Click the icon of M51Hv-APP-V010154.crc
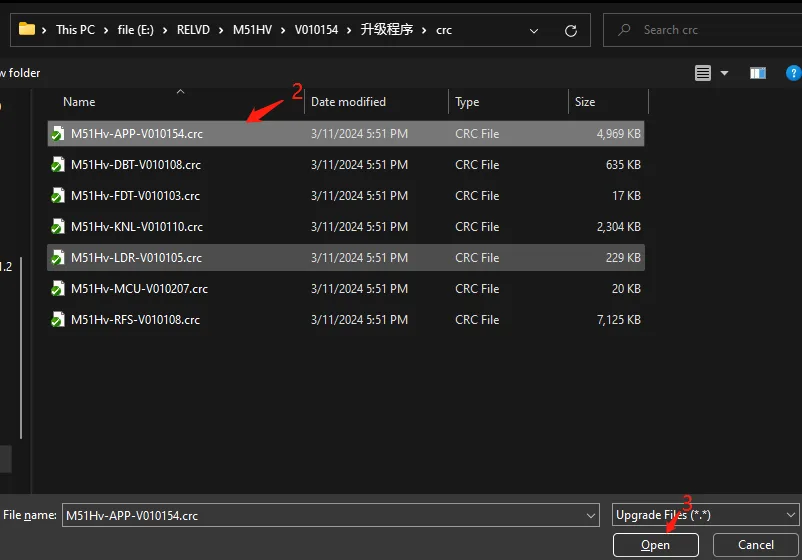 58,133
